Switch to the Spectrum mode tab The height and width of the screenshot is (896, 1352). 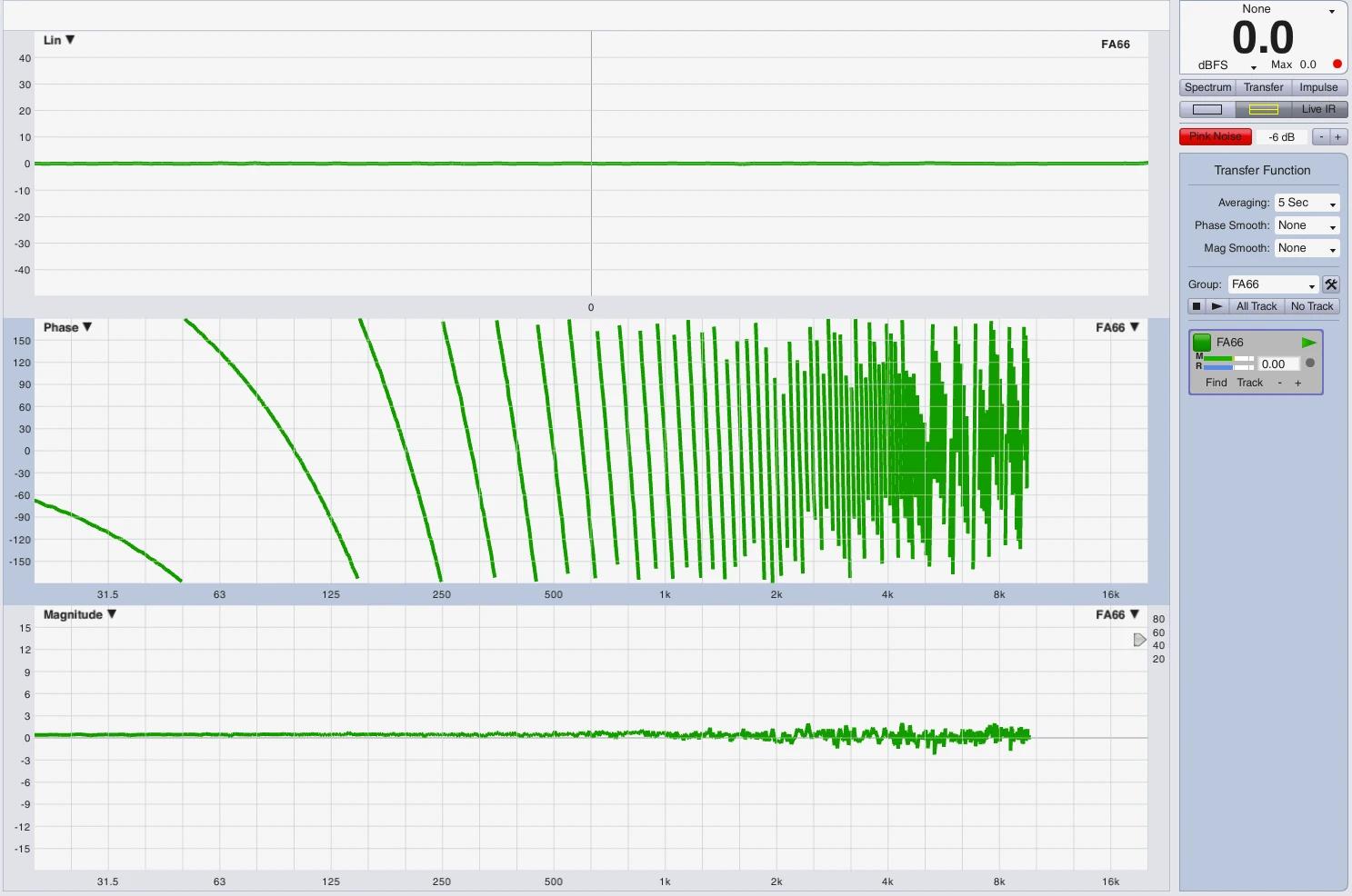click(x=1207, y=87)
